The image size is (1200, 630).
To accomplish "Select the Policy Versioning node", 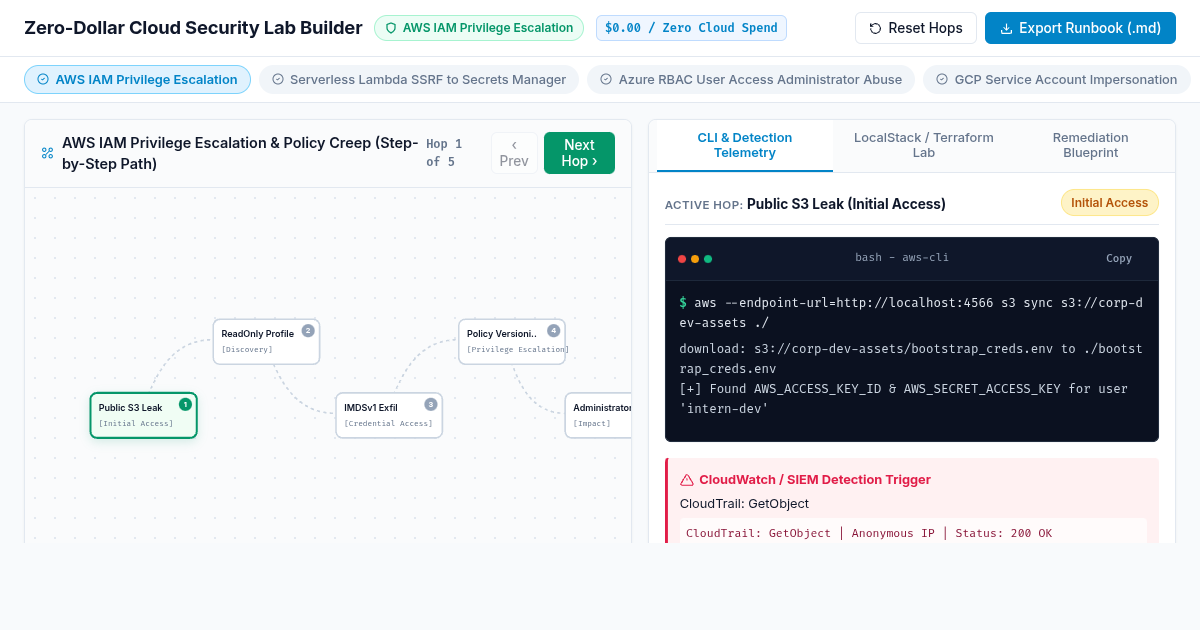I will (x=512, y=341).
